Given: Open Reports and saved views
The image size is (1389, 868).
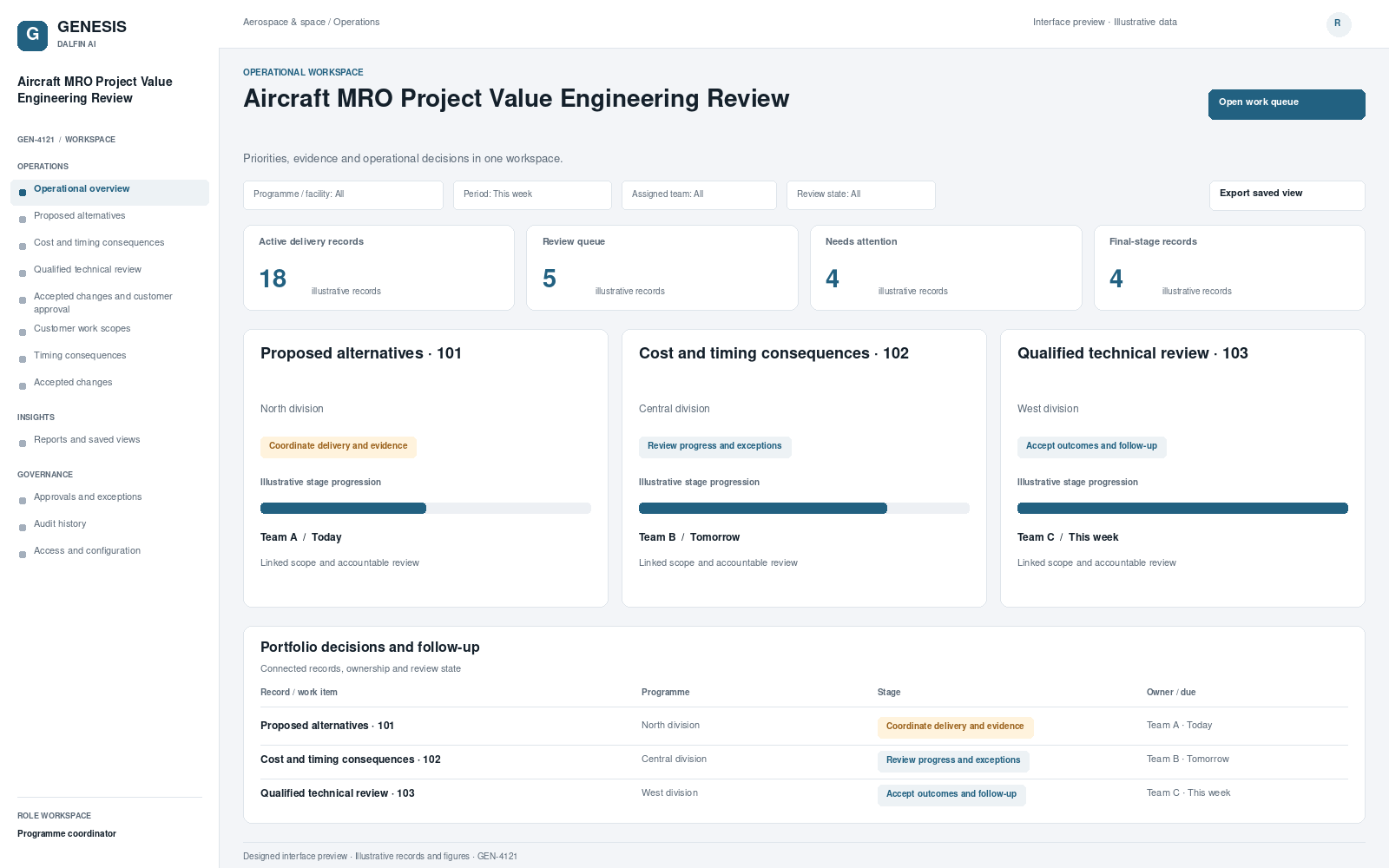Looking at the screenshot, I should tap(87, 440).
